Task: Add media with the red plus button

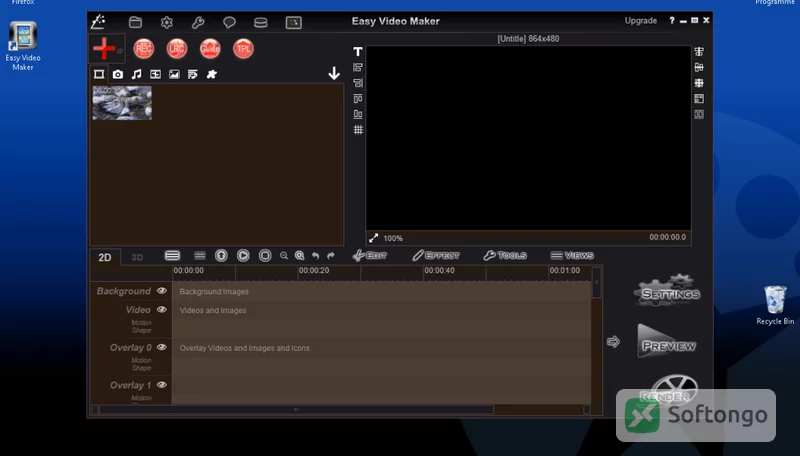Action: point(105,49)
